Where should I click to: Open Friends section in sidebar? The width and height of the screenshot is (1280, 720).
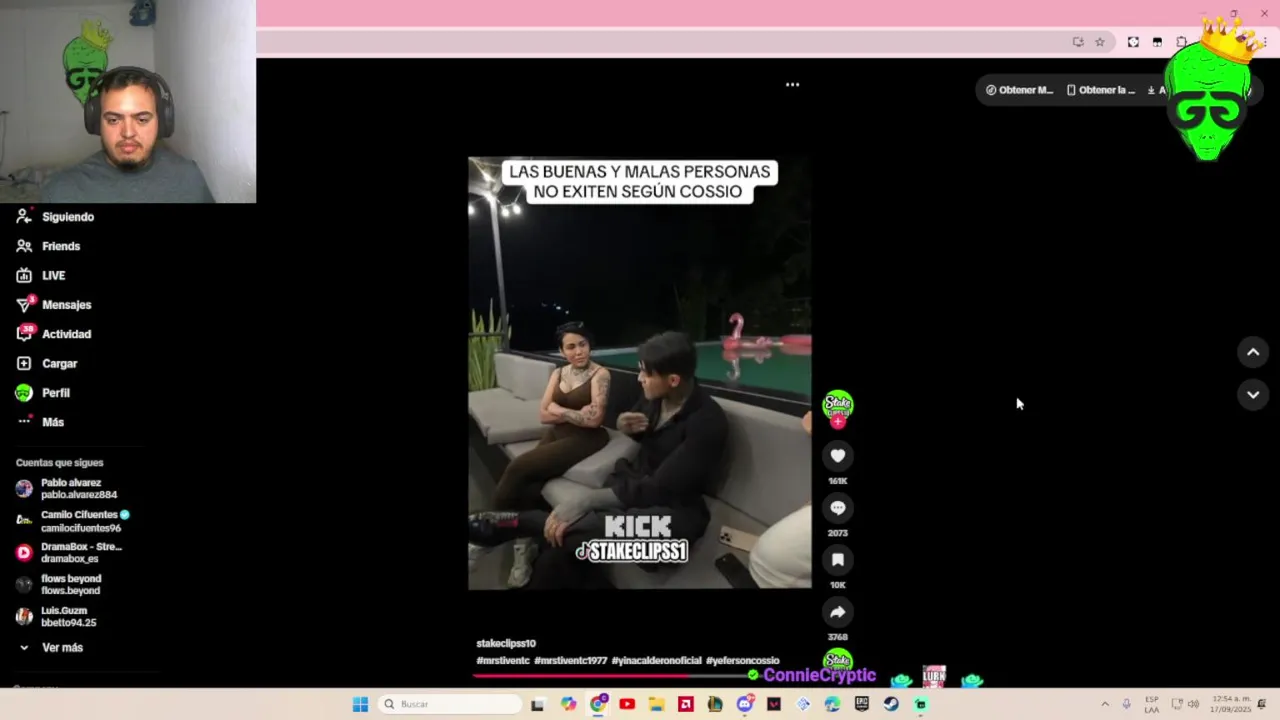pos(48,246)
